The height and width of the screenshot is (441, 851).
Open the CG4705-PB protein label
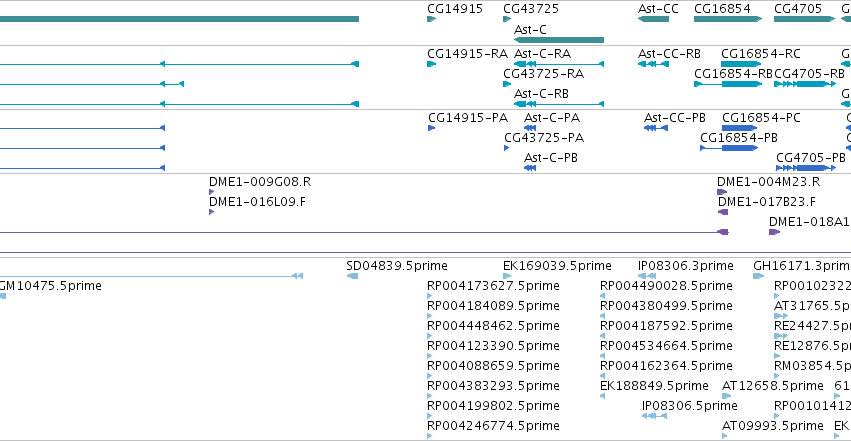click(811, 158)
